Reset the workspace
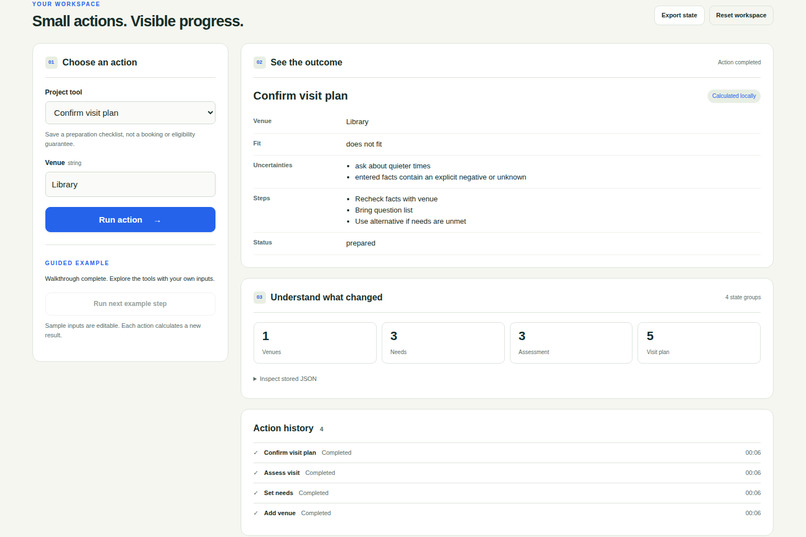 pos(741,15)
